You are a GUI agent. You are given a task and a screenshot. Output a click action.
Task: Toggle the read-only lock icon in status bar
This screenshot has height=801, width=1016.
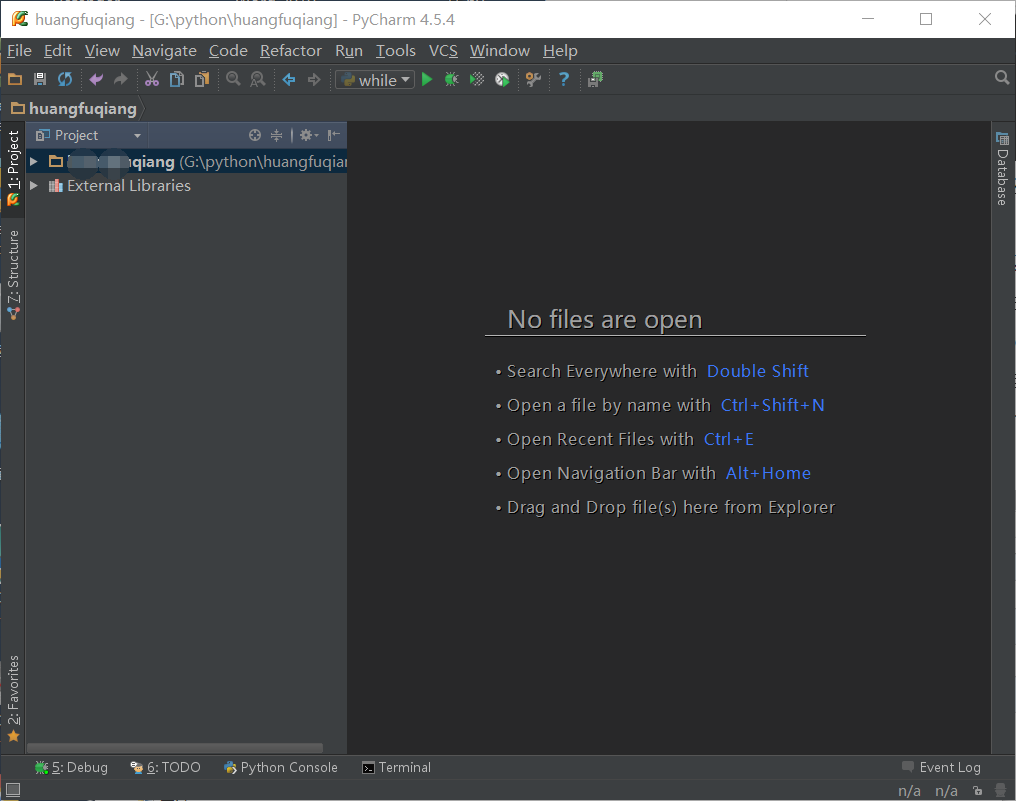[977, 791]
